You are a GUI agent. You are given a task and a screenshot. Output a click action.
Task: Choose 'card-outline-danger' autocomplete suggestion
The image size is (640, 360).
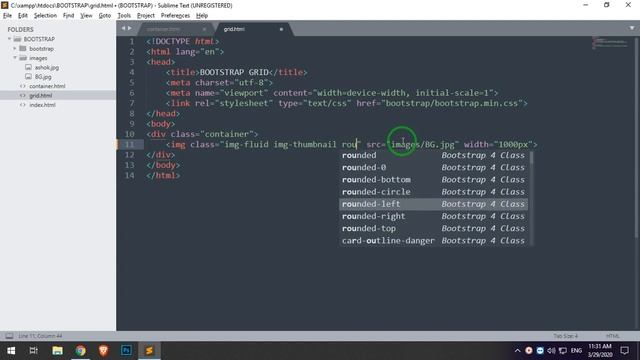pyautogui.click(x=433, y=241)
